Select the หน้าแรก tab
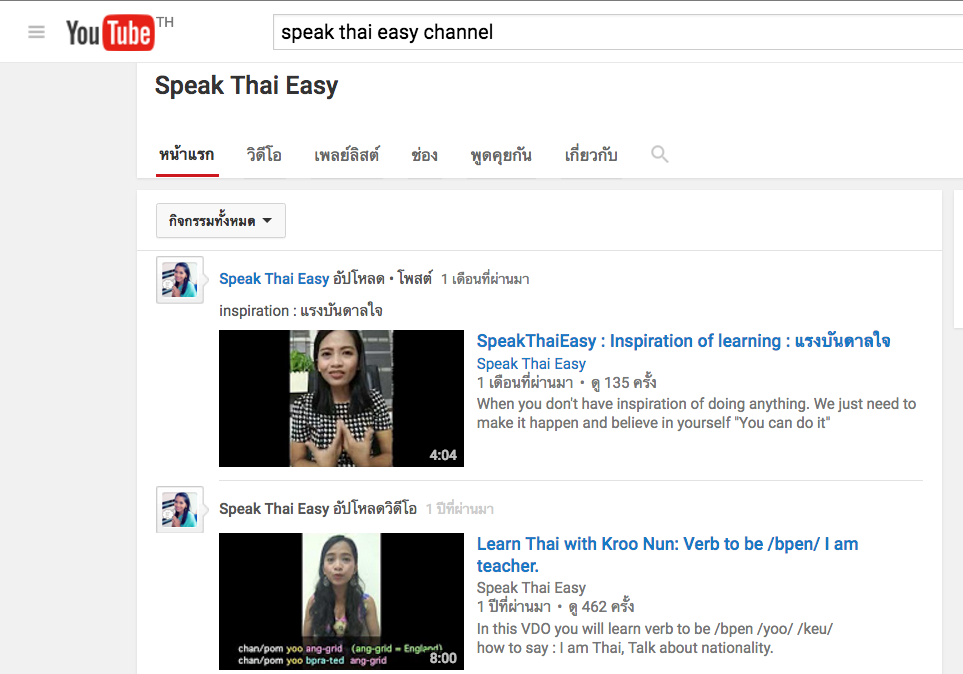 tap(187, 155)
